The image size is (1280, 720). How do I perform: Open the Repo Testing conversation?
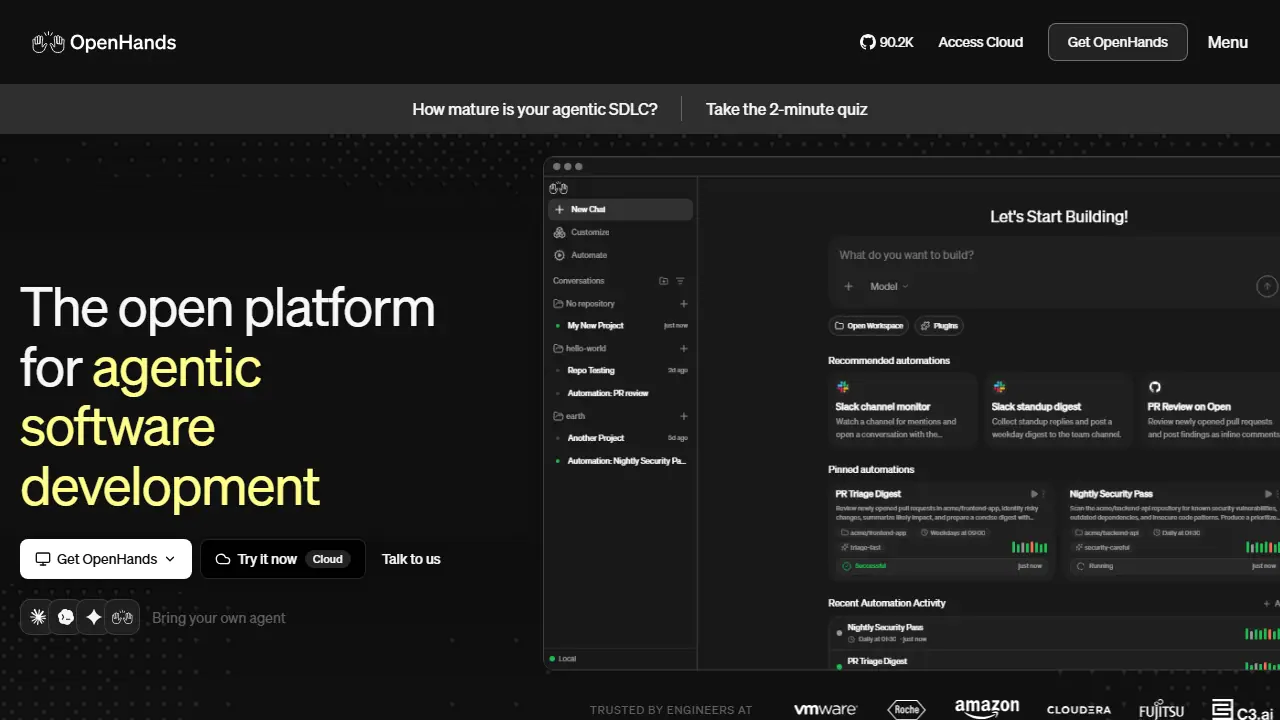pos(620,371)
